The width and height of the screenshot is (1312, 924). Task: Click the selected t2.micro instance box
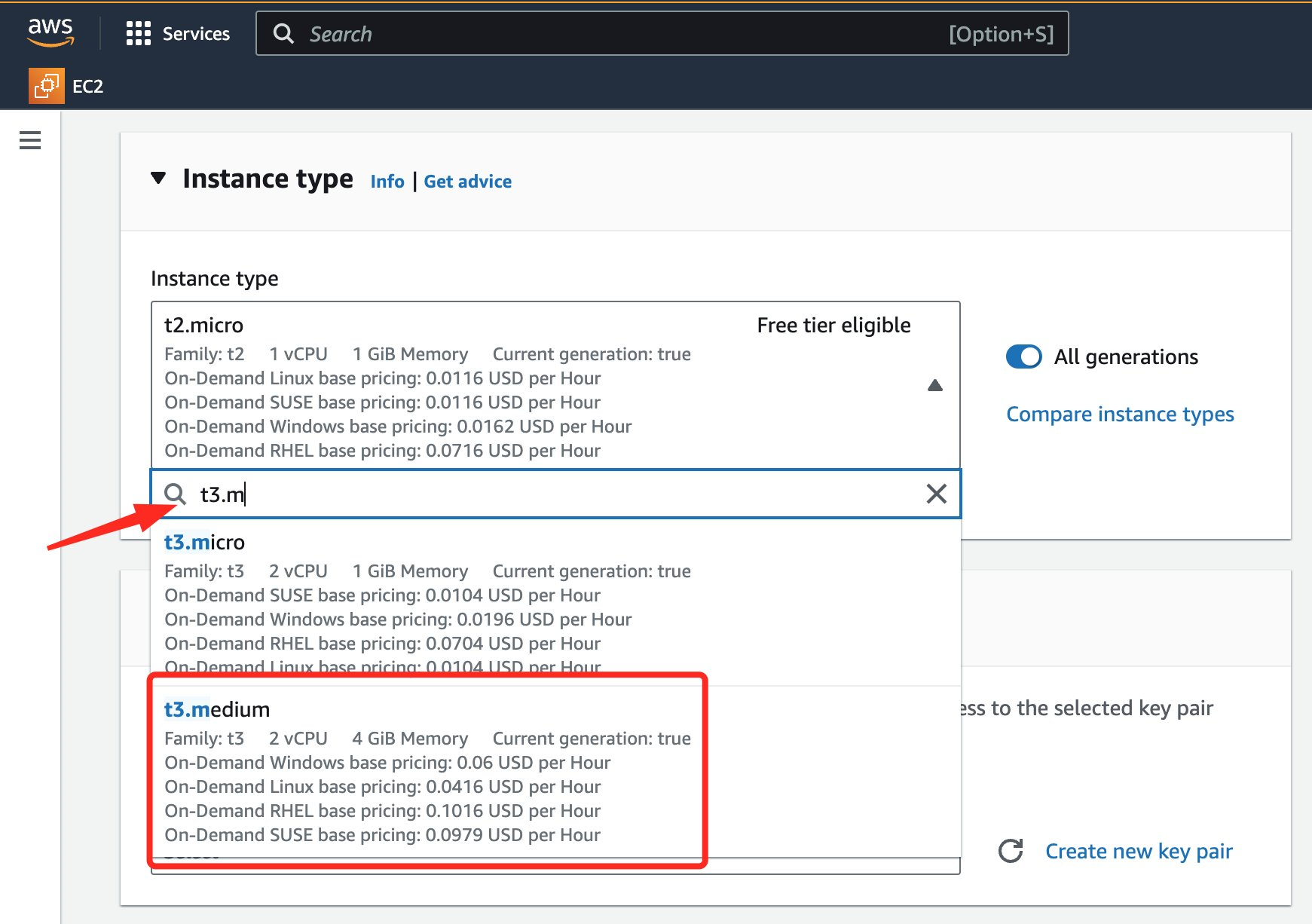coord(555,385)
